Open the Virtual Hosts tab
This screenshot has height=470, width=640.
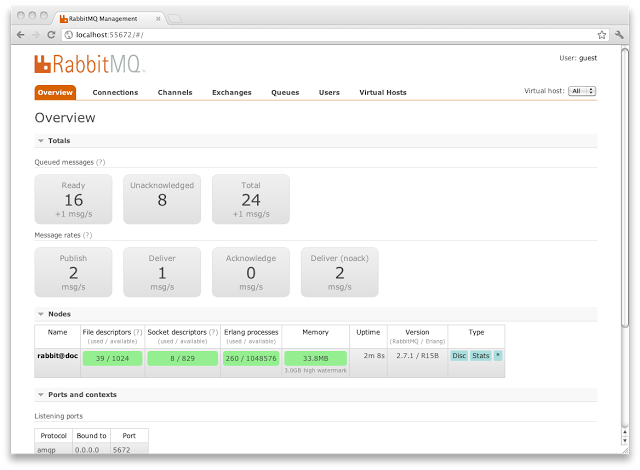click(x=383, y=93)
